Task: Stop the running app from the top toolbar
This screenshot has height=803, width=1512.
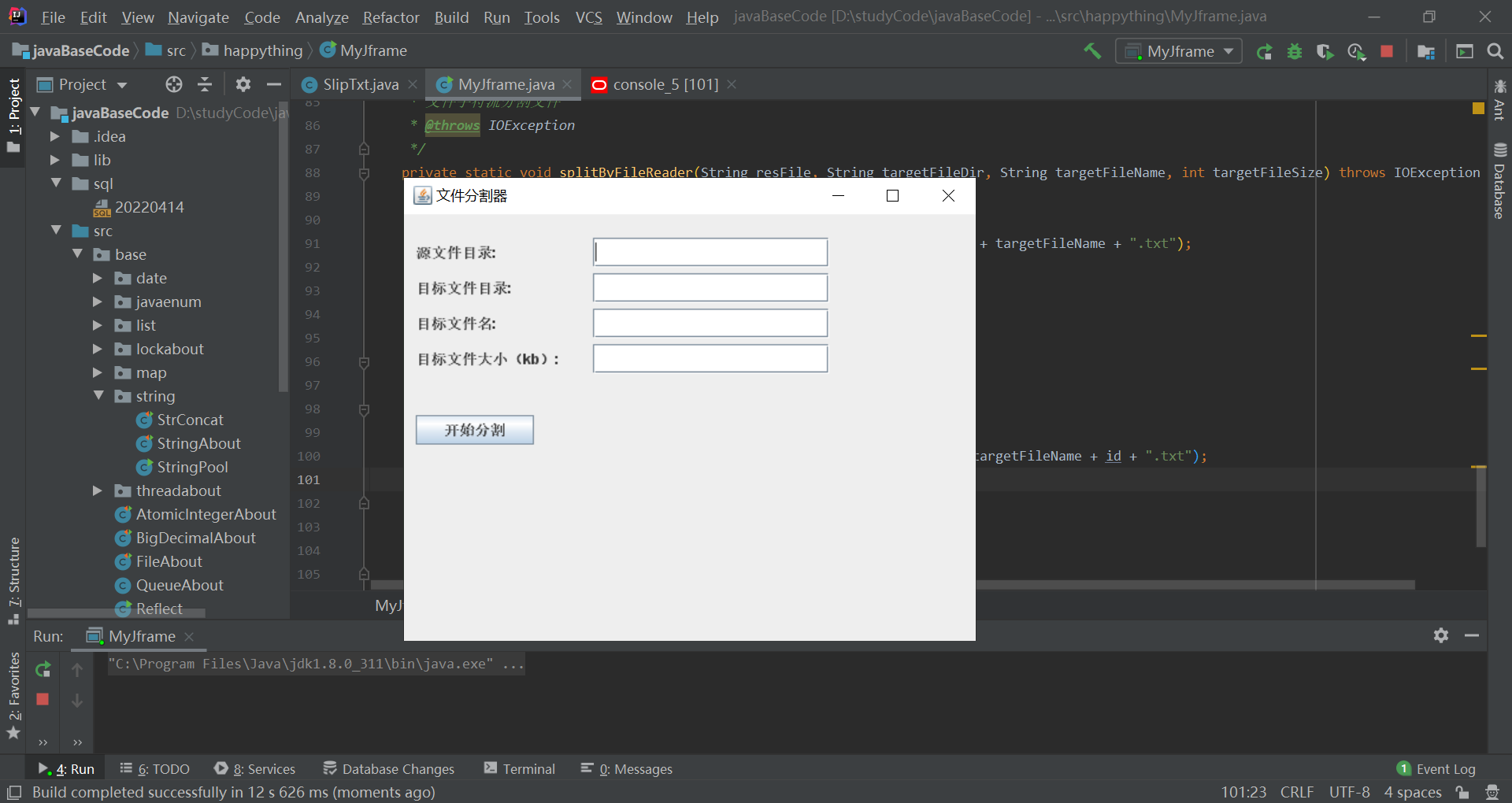Action: [x=1387, y=51]
